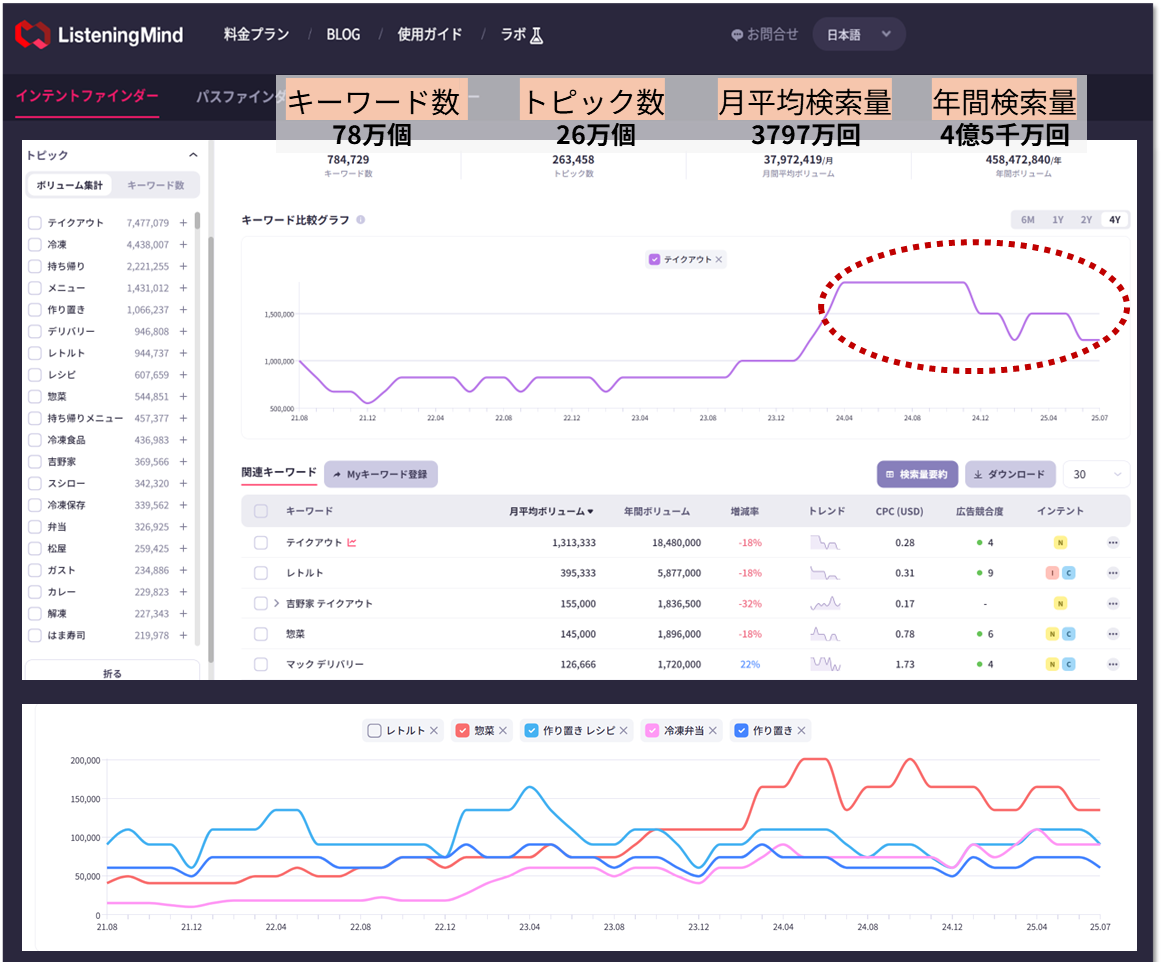The width and height of the screenshot is (1162, 962).
Task: Click the Myキーワード登録 button
Action: [380, 474]
